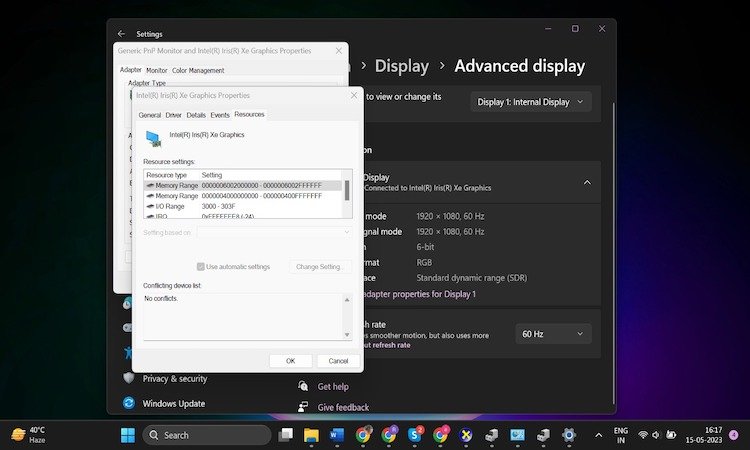Switch to the Driver tab

coord(174,115)
